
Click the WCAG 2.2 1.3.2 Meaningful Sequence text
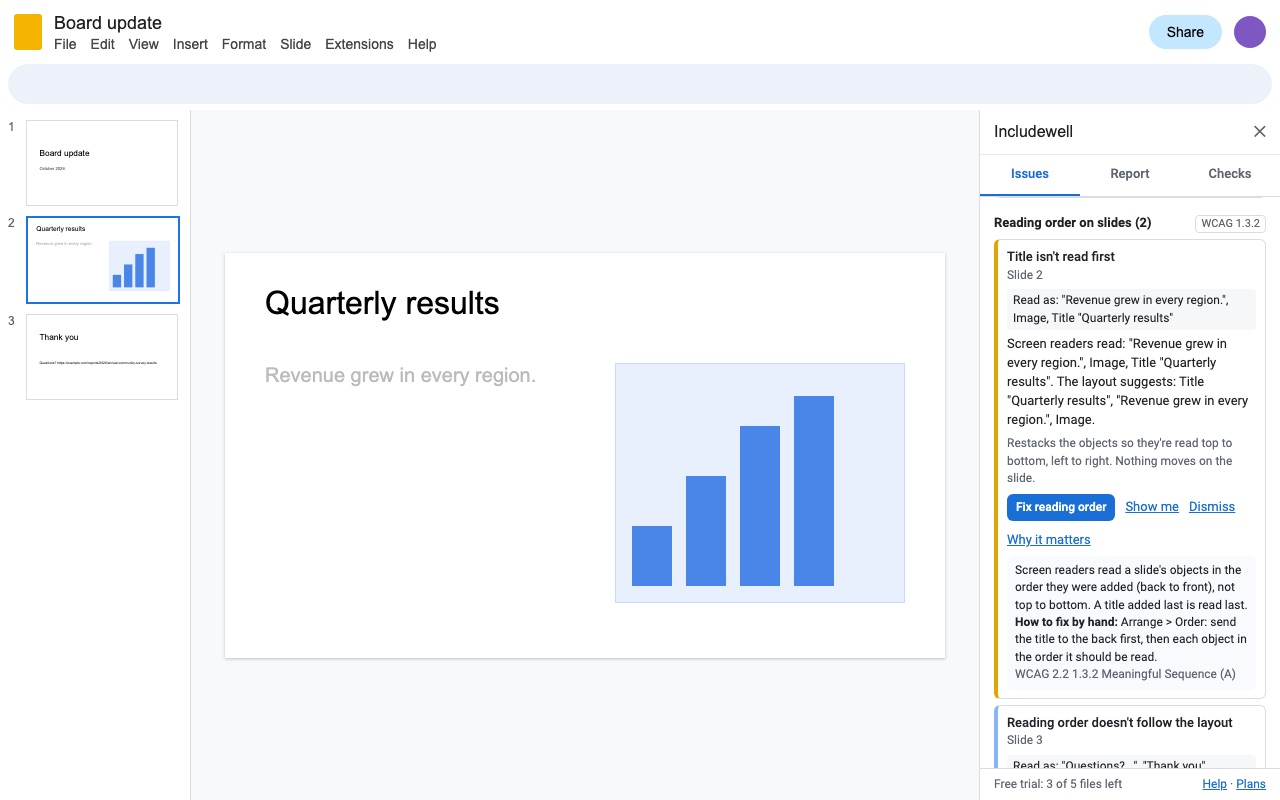pos(1125,674)
